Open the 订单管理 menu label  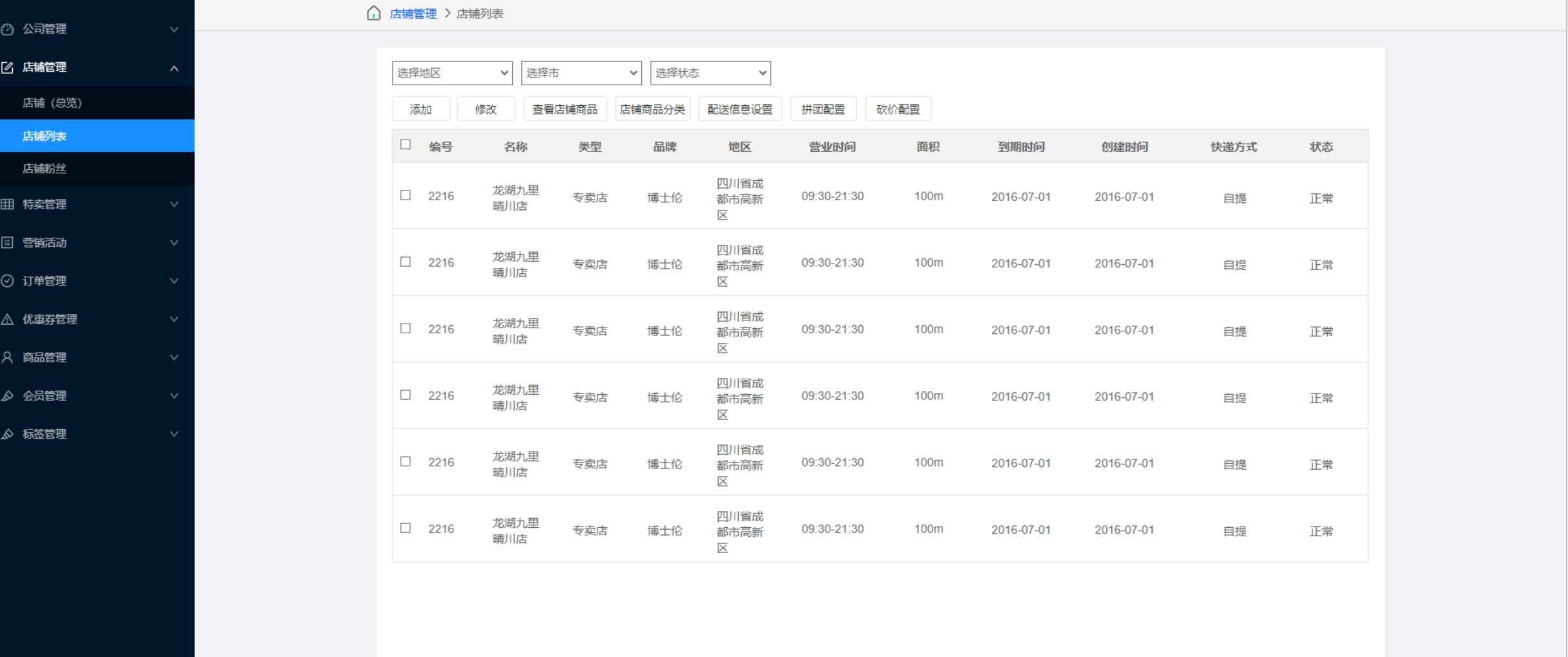(45, 280)
